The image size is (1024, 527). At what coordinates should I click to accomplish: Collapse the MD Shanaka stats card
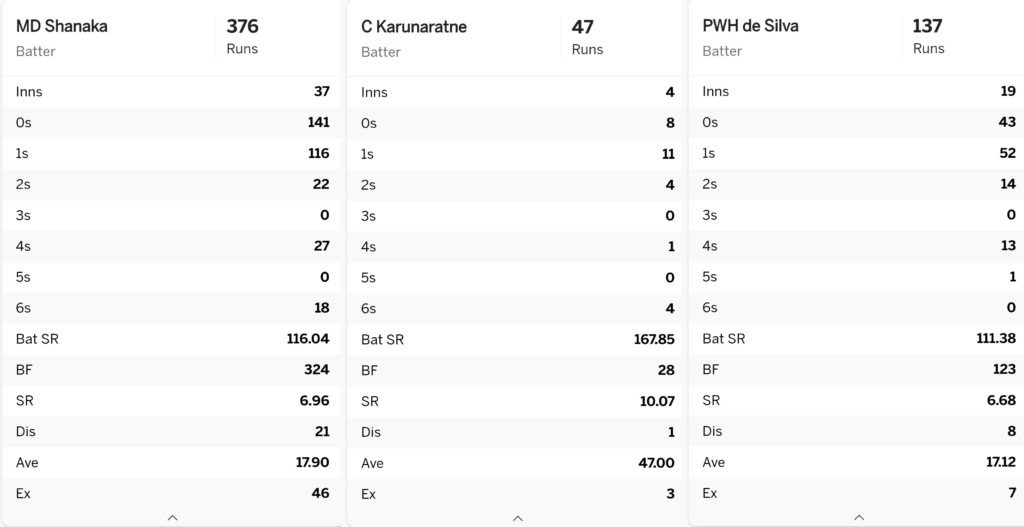click(172, 518)
